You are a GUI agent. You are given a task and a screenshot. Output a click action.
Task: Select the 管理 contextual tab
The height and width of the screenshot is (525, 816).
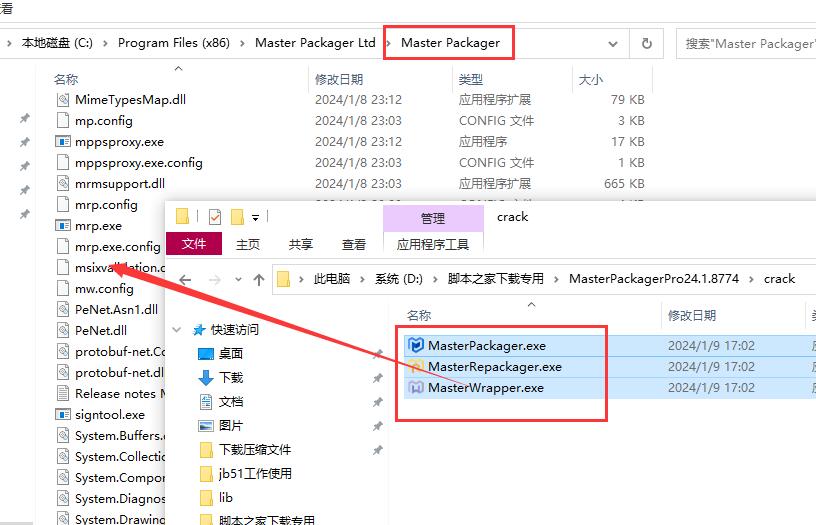click(433, 218)
